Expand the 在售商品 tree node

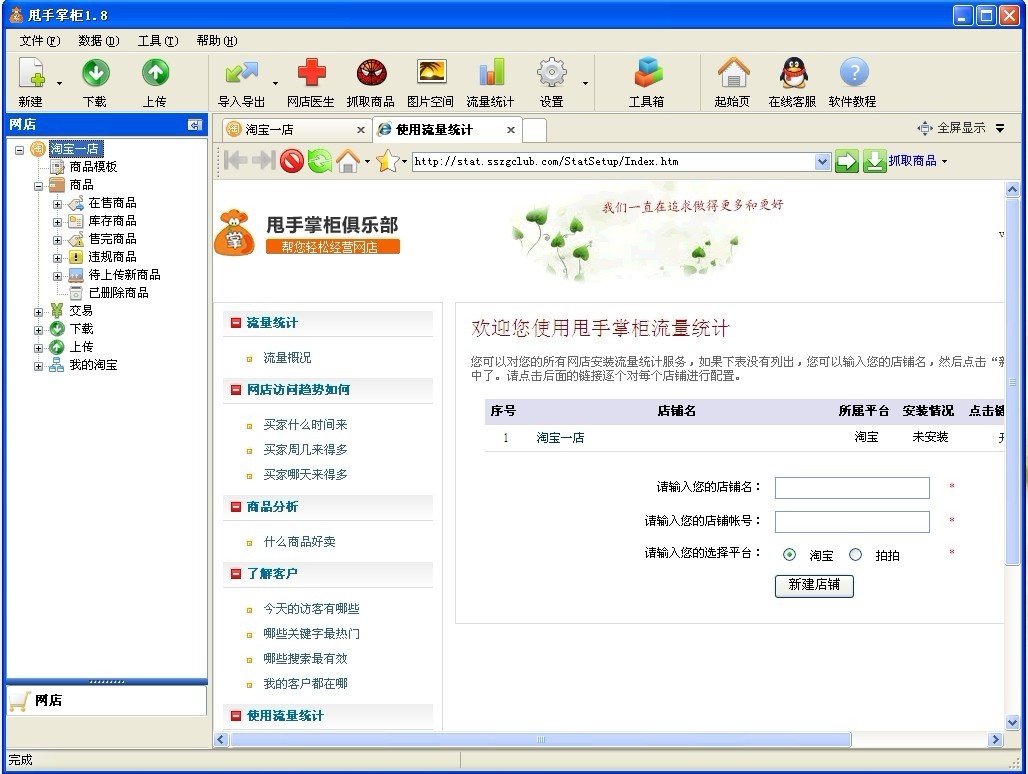58,204
